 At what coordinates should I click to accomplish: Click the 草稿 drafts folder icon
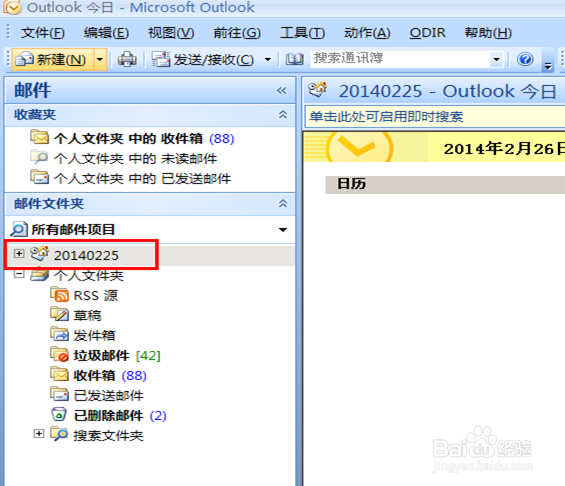59,314
